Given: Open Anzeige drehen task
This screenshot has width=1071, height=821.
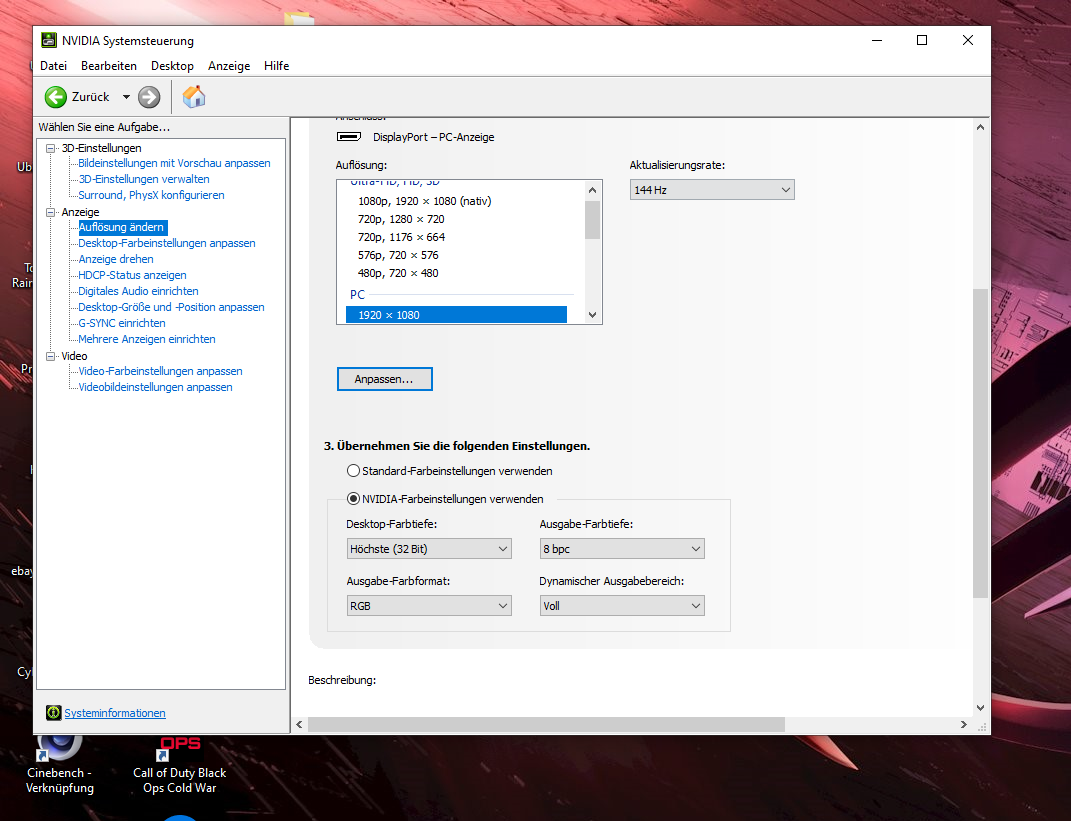Looking at the screenshot, I should [116, 260].
